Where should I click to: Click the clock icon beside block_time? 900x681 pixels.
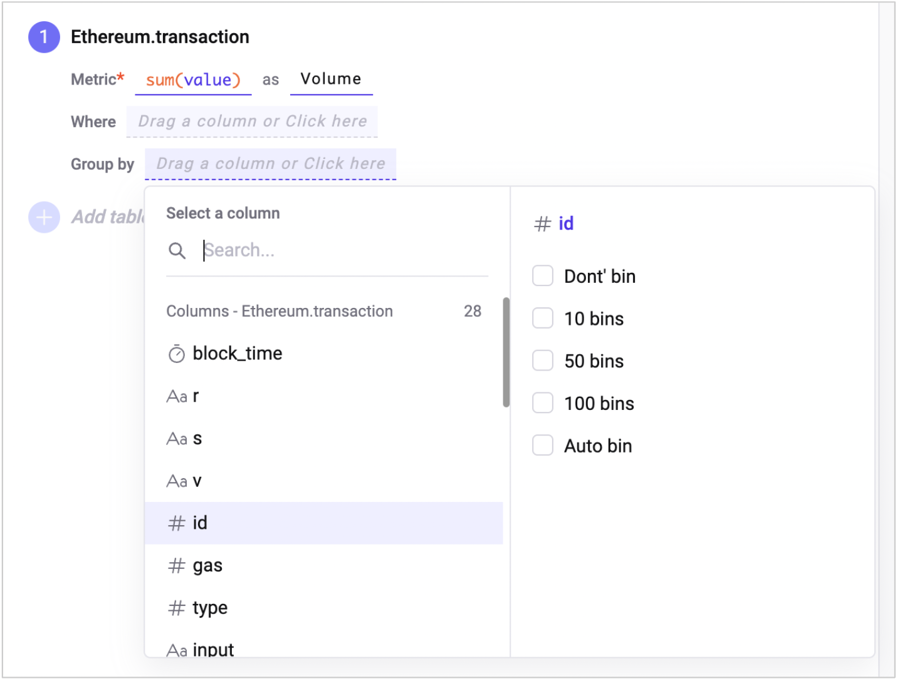(x=177, y=354)
